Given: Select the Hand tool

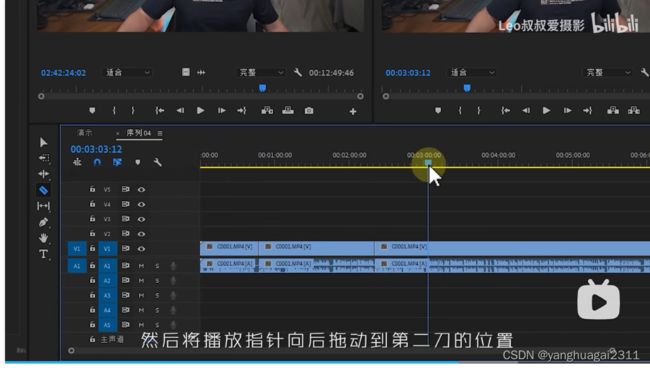Looking at the screenshot, I should (44, 238).
